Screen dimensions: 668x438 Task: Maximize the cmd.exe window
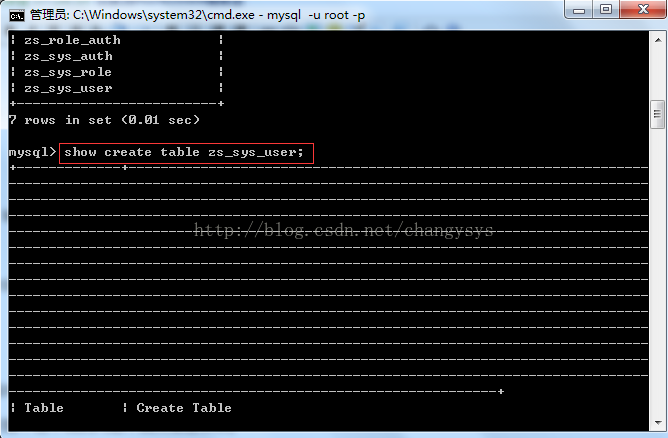point(606,9)
